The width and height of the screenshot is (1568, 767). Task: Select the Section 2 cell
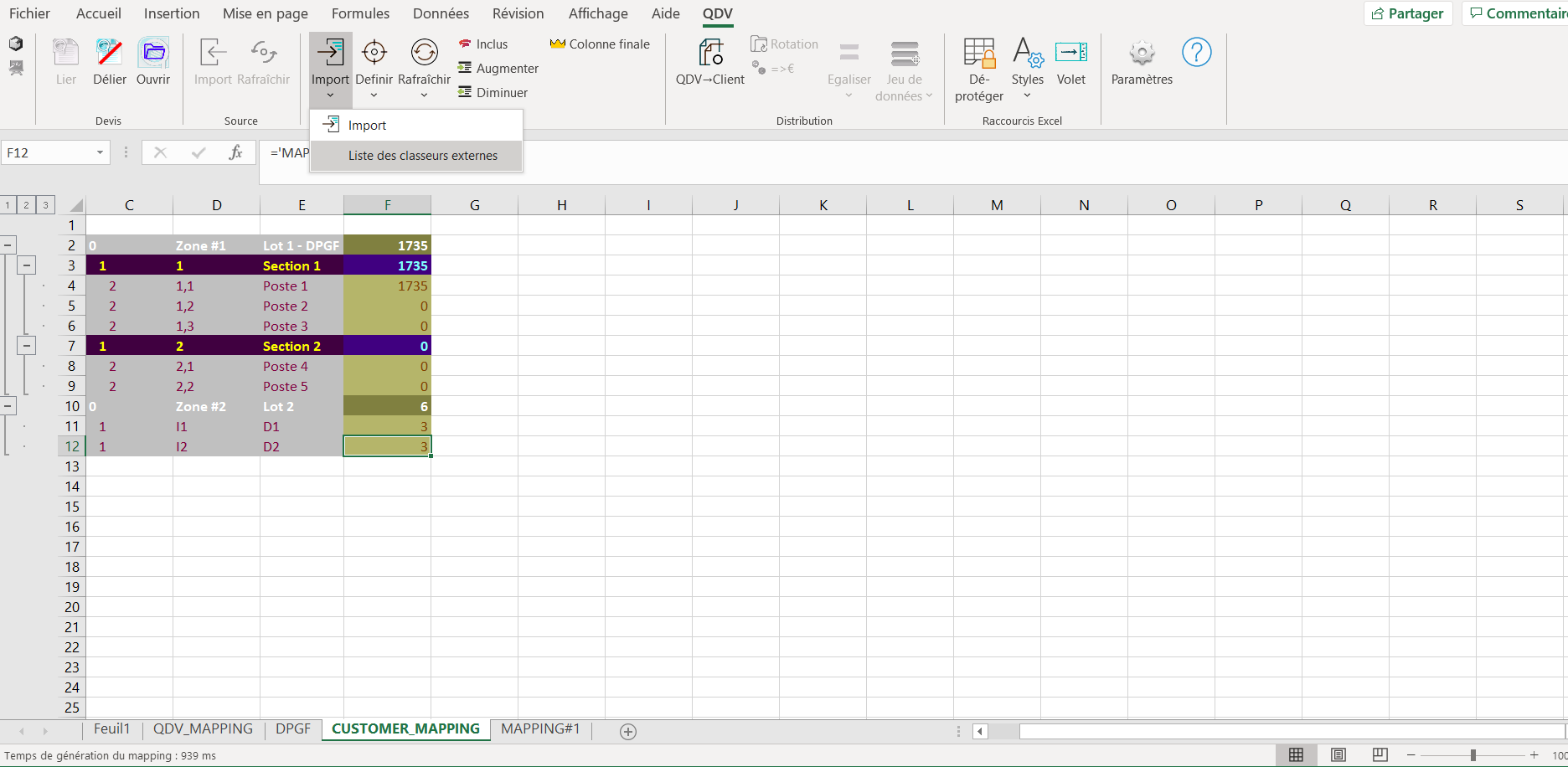302,346
